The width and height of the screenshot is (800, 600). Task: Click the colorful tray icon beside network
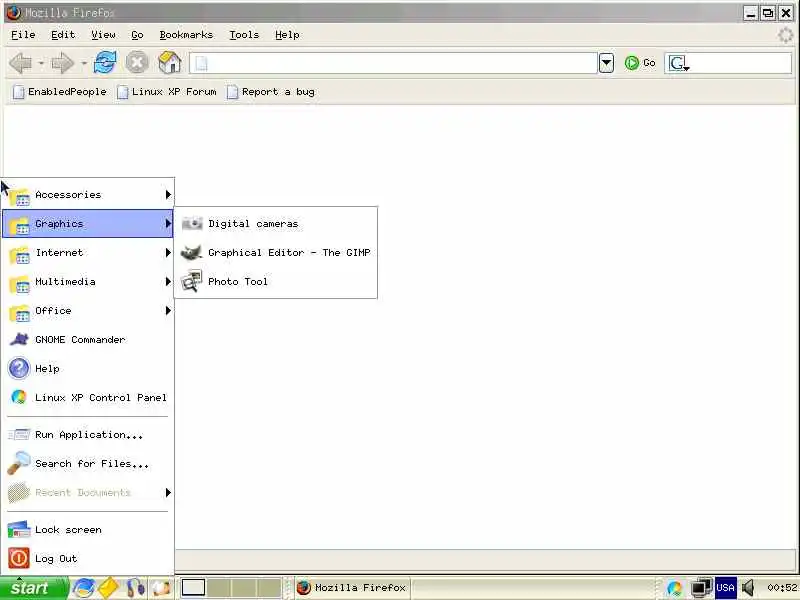[x=674, y=588]
